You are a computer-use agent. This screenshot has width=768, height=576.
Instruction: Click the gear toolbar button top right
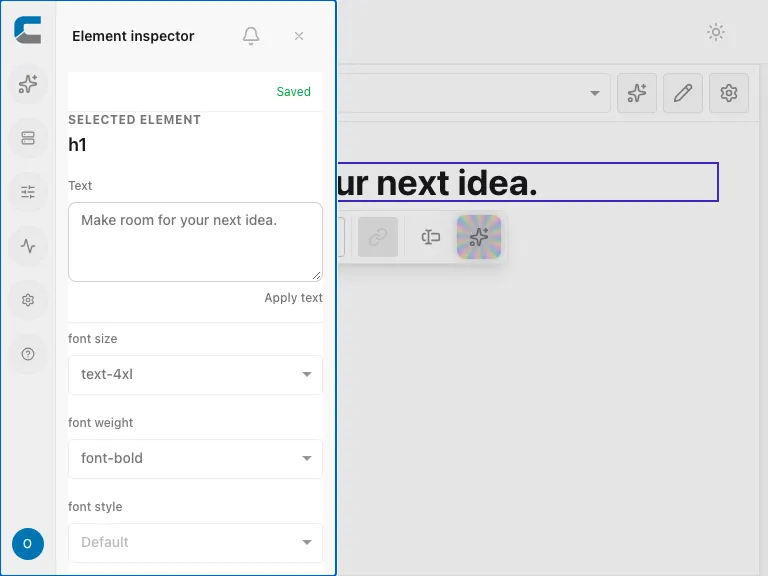click(x=729, y=93)
